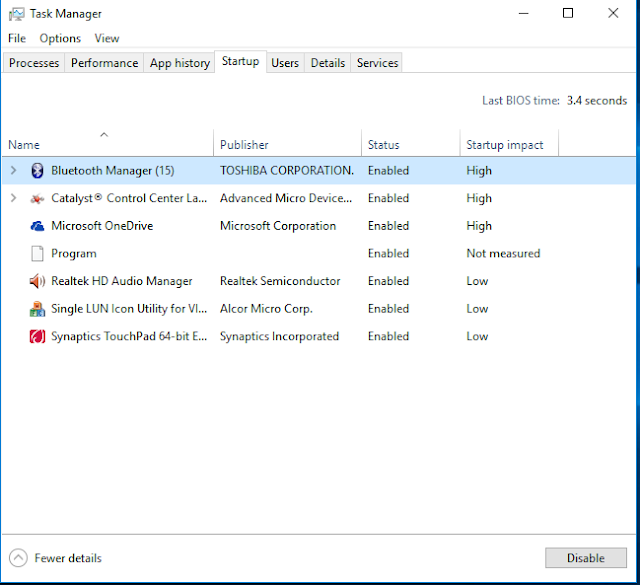The height and width of the screenshot is (585, 640).
Task: Click the Microsoft OneDrive cloud icon
Action: [x=37, y=226]
